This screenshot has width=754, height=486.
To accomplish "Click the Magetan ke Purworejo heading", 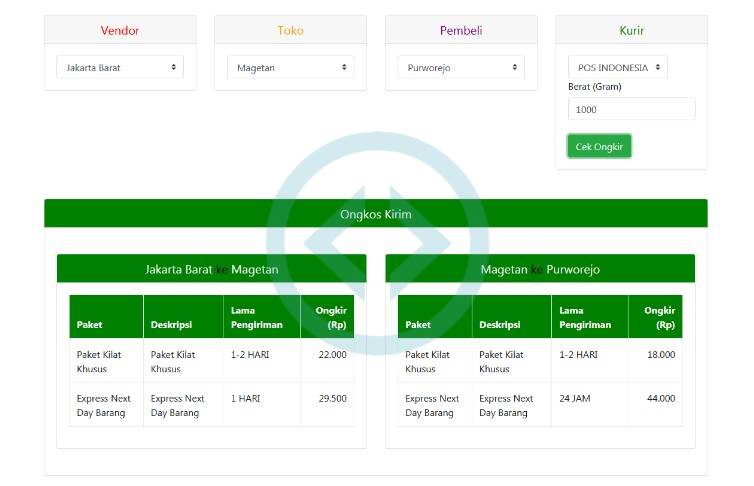I will [x=539, y=269].
